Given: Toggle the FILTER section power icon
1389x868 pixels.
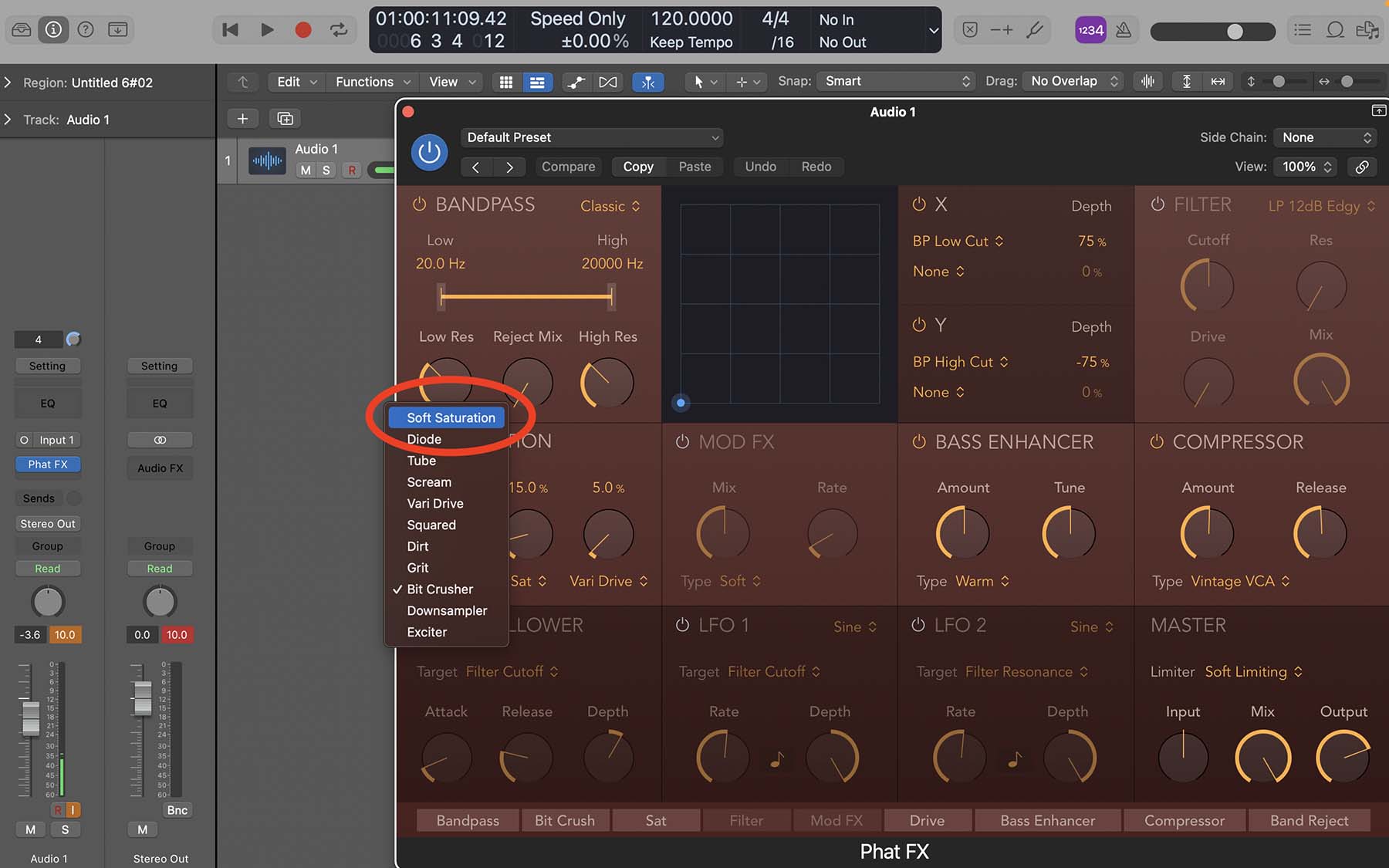Looking at the screenshot, I should coord(1157,204).
